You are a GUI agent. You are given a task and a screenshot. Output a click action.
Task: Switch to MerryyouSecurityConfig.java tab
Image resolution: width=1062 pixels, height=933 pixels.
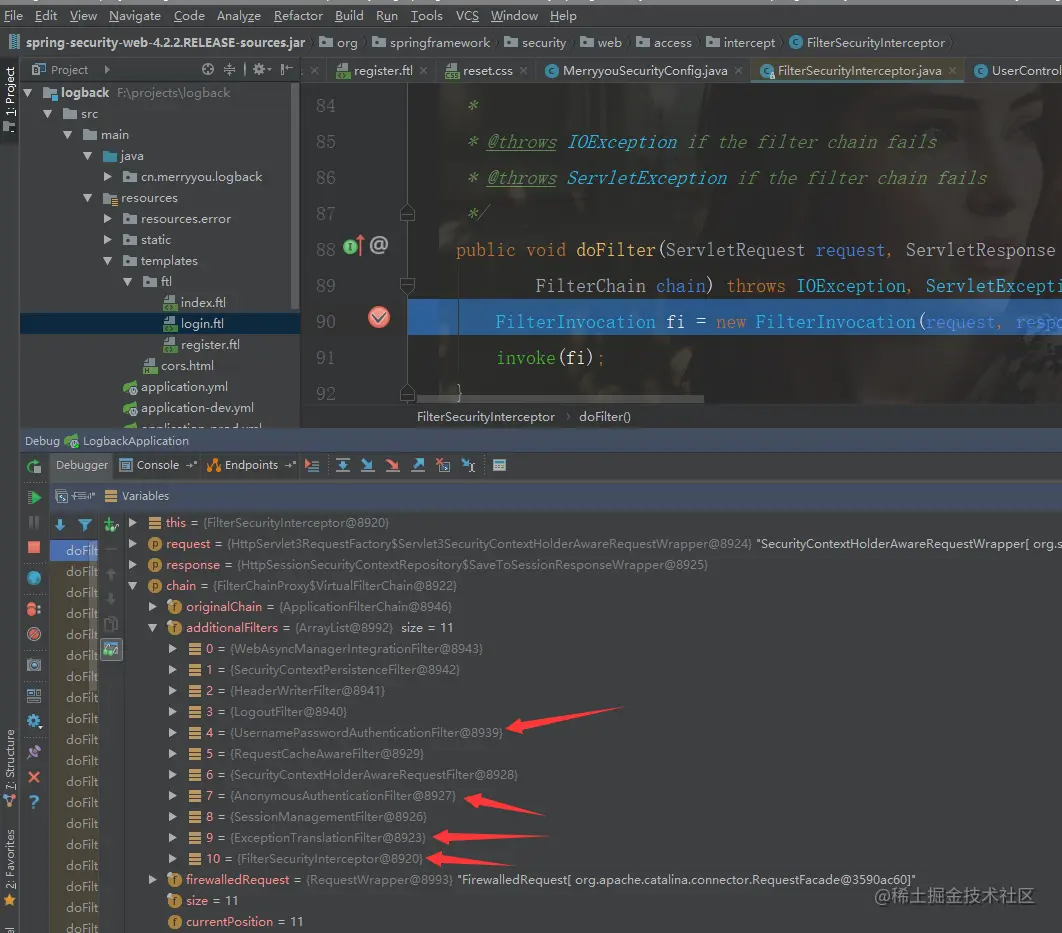(x=645, y=70)
